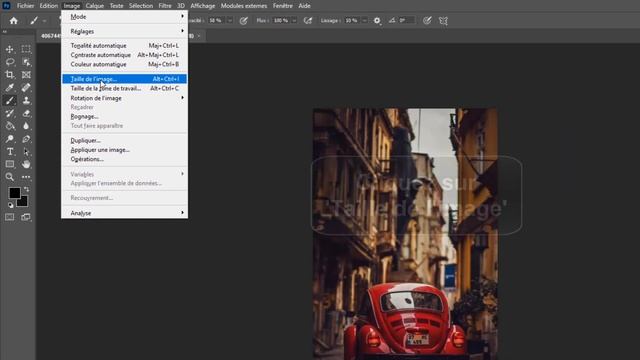Toggle airbrush build-up icon
This screenshot has width=640, height=360.
(308, 20)
